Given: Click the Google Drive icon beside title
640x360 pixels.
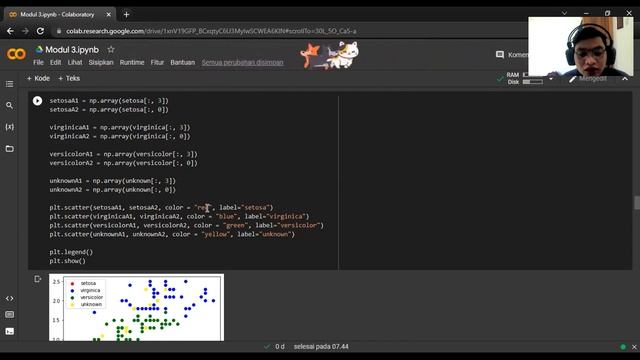Looking at the screenshot, I should tap(40, 49).
